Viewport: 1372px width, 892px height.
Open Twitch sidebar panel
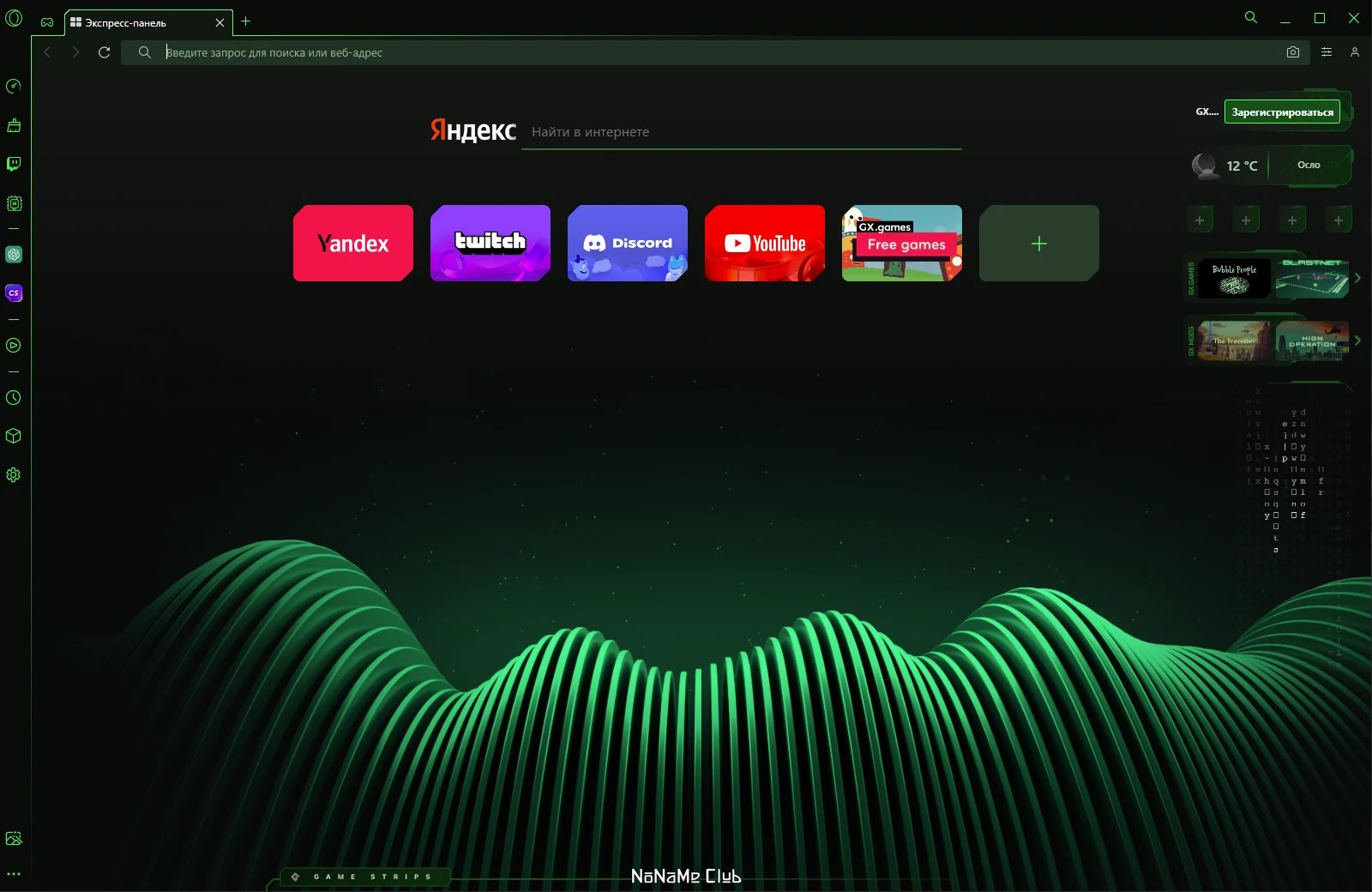coord(14,164)
